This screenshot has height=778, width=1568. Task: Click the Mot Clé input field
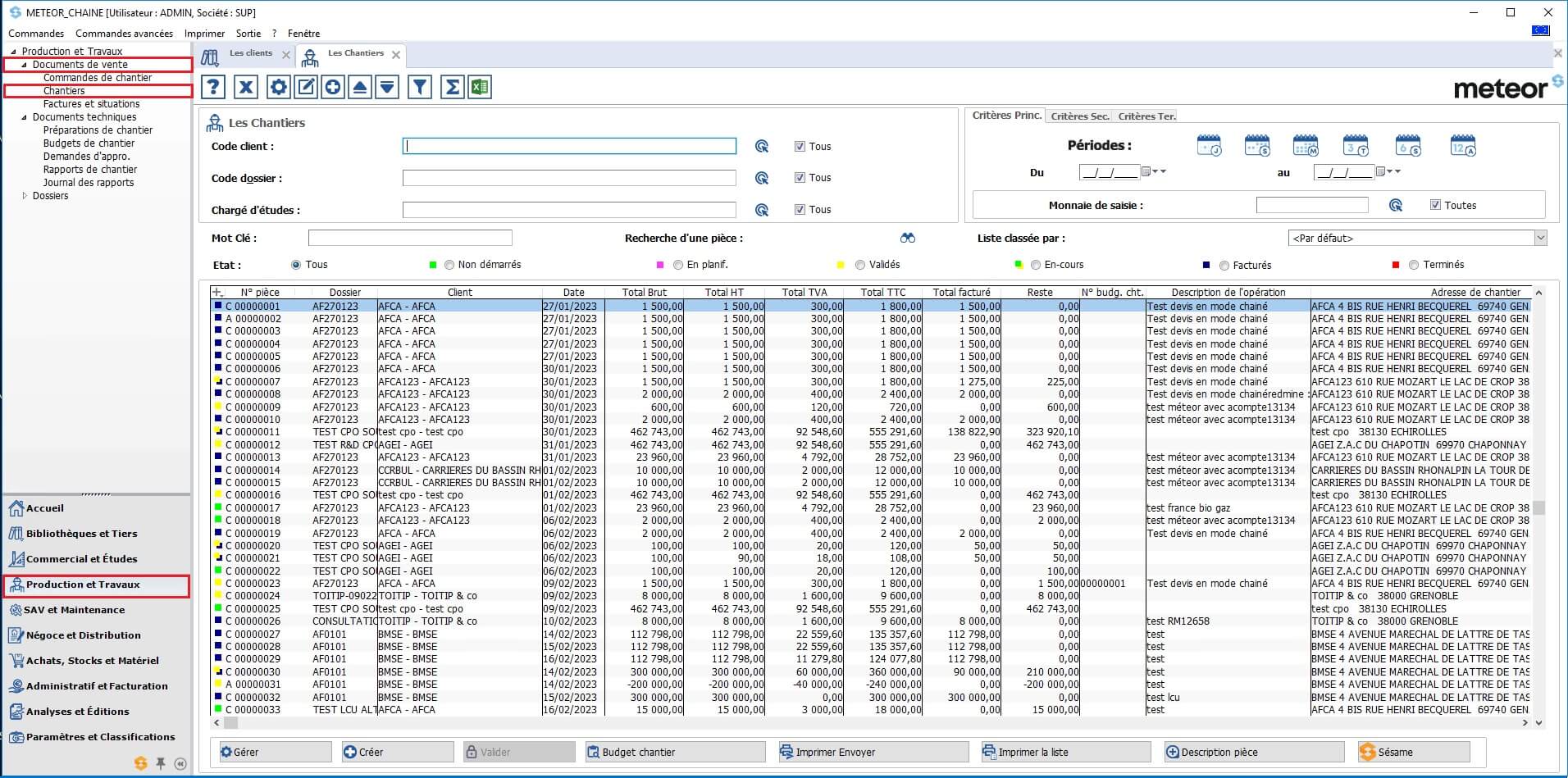pos(410,238)
